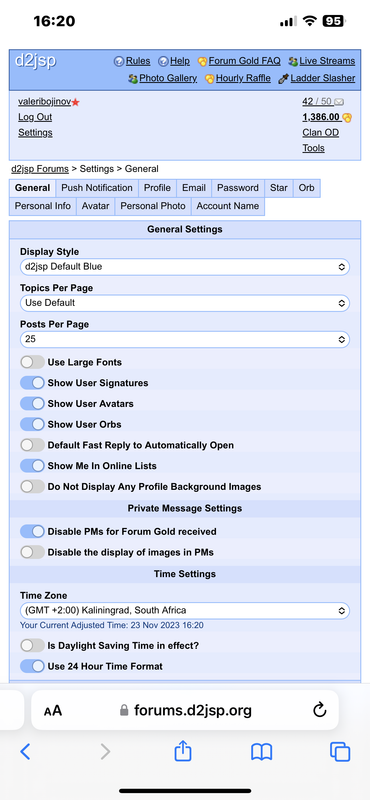Viewport: 370px width, 800px height.
Task: Tap the Safari AA reader options button
Action: 53,710
